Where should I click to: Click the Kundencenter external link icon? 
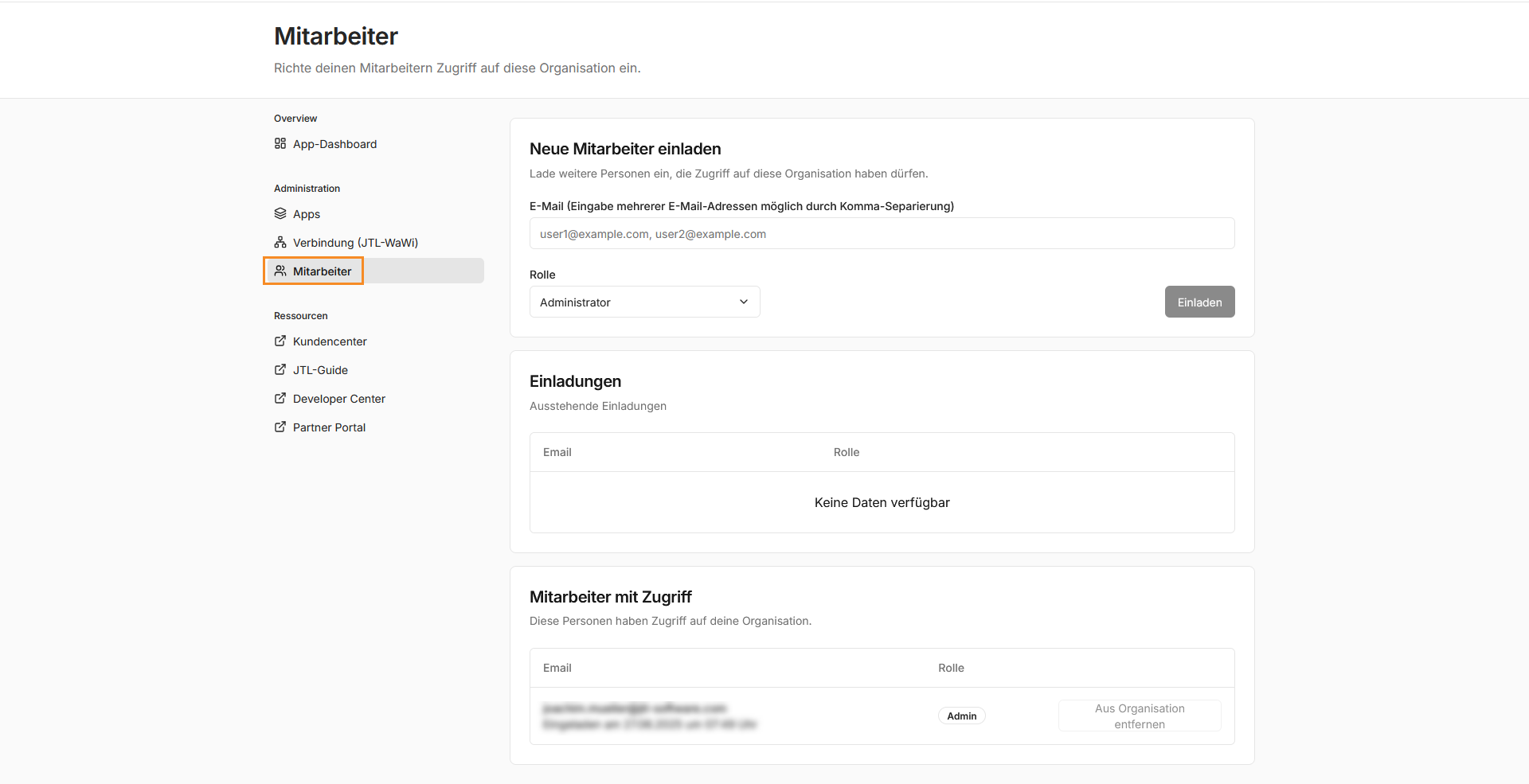click(x=280, y=341)
